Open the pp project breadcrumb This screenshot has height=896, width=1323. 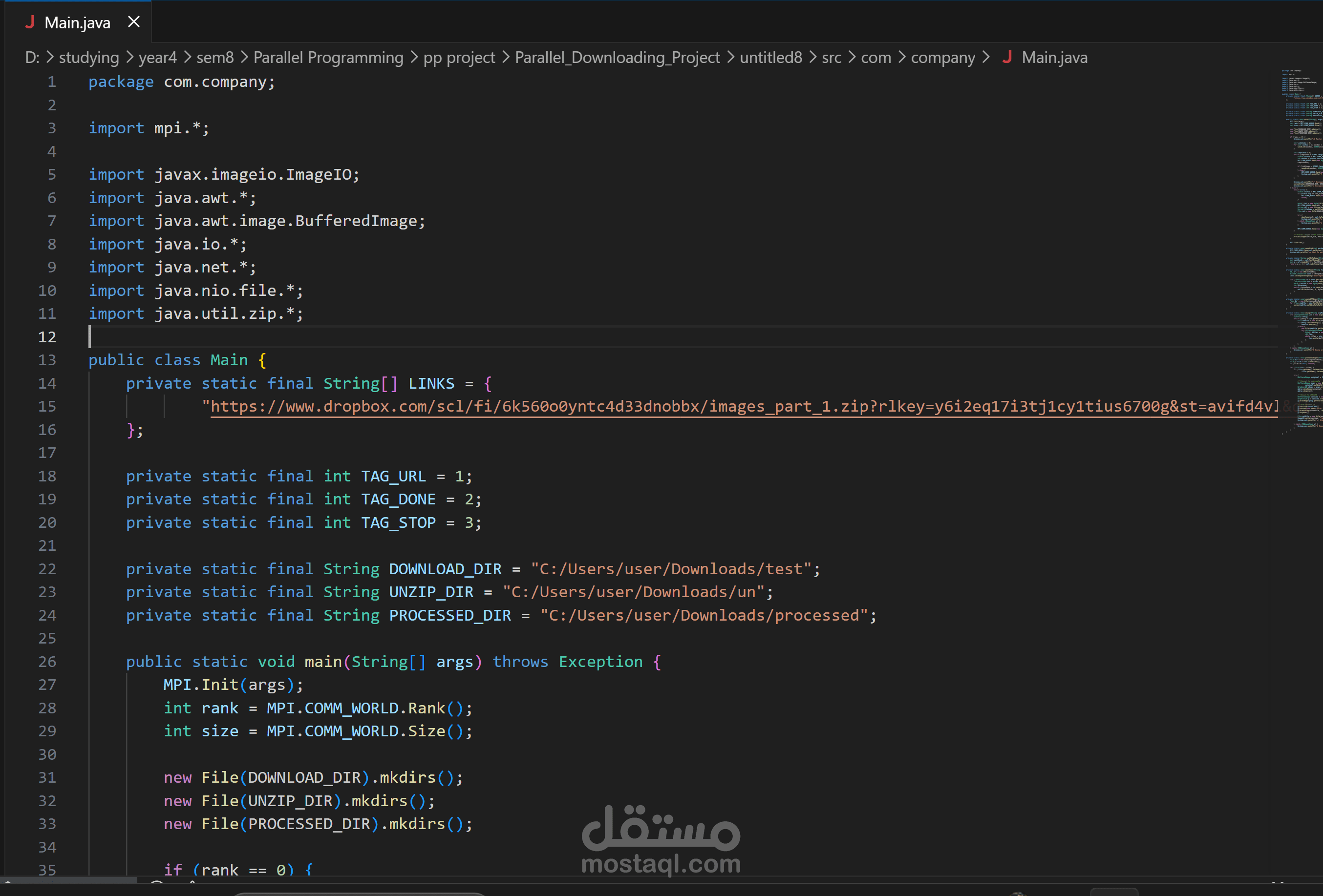[459, 58]
